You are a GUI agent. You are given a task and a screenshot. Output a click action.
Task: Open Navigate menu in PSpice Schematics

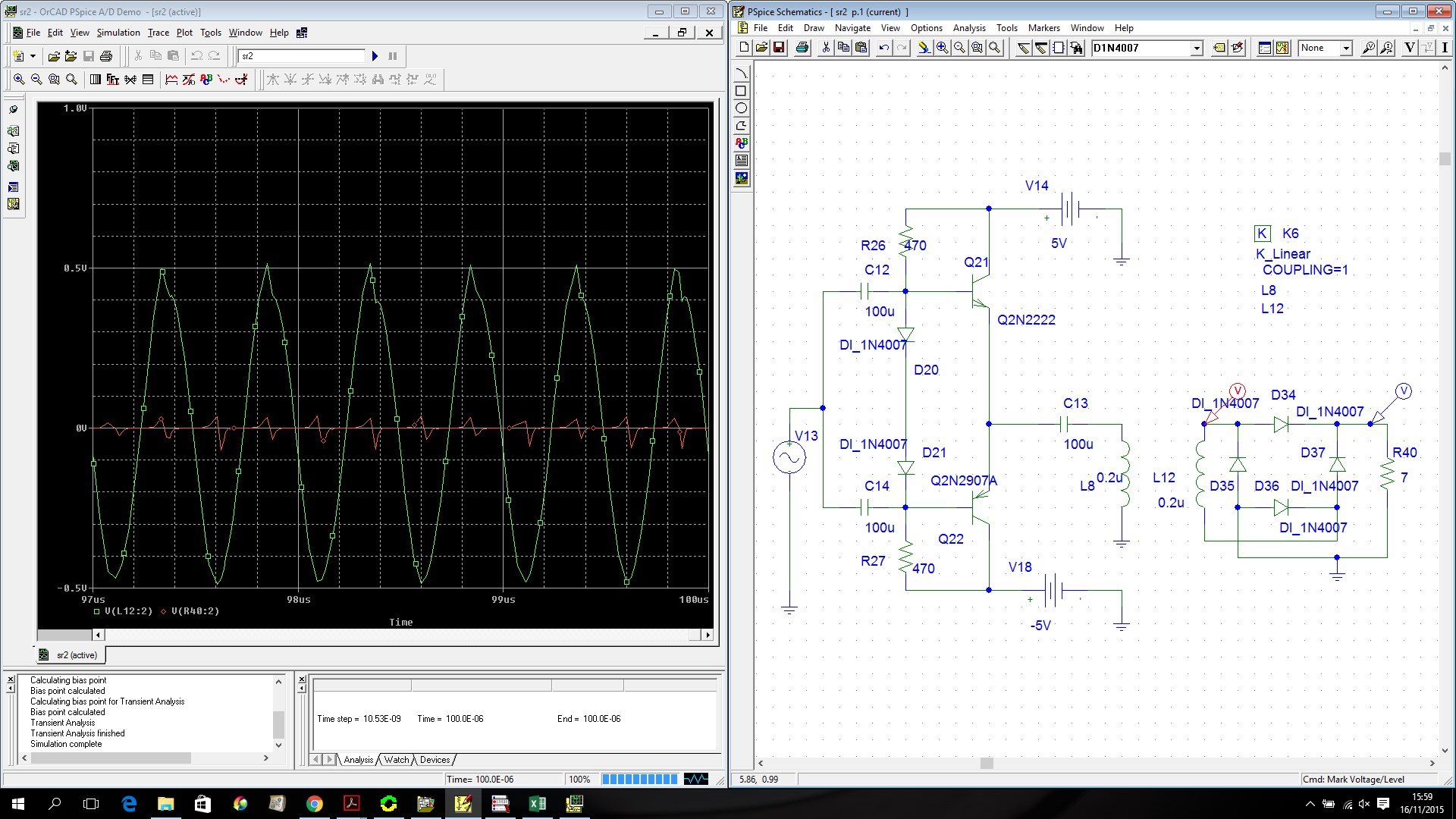[852, 28]
